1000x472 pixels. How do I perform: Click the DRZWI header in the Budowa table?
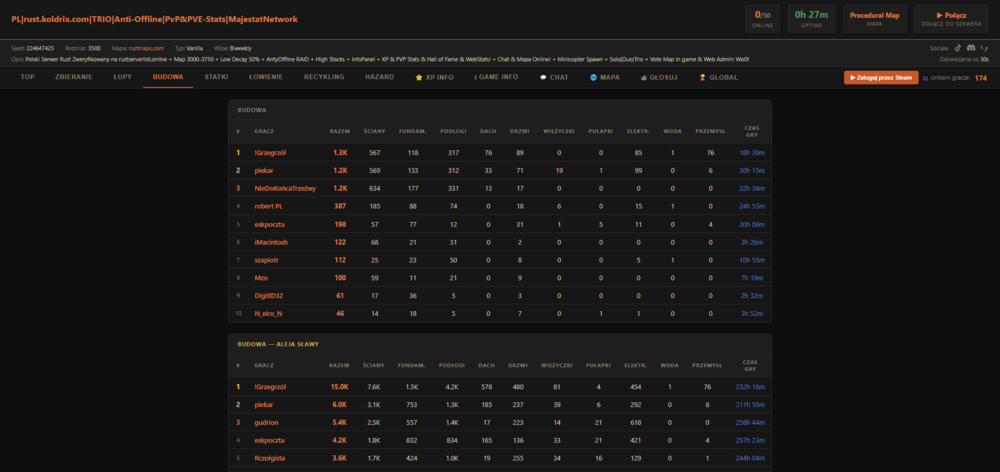(520, 131)
